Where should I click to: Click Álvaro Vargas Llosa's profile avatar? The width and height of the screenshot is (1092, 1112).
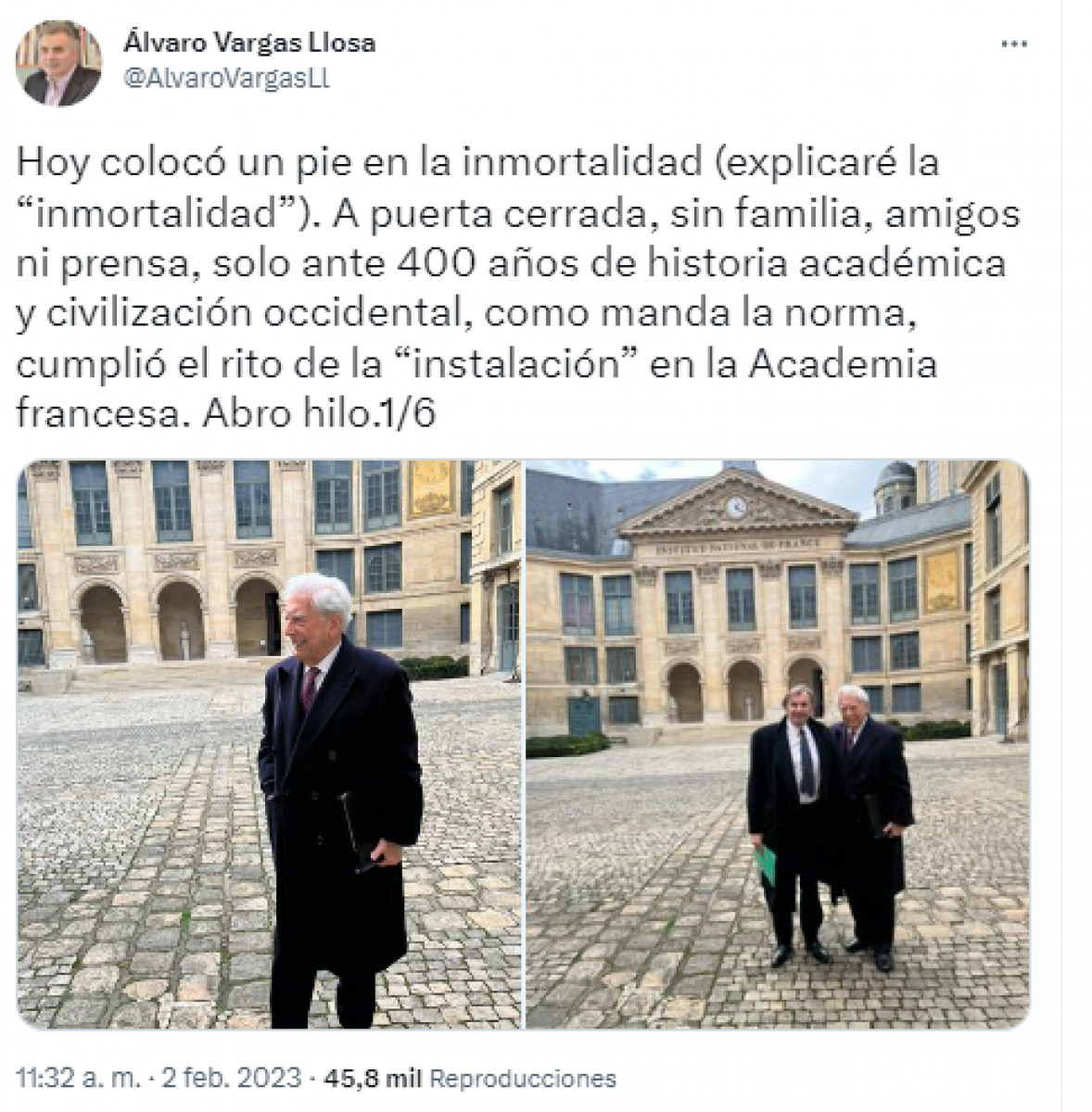point(57,62)
